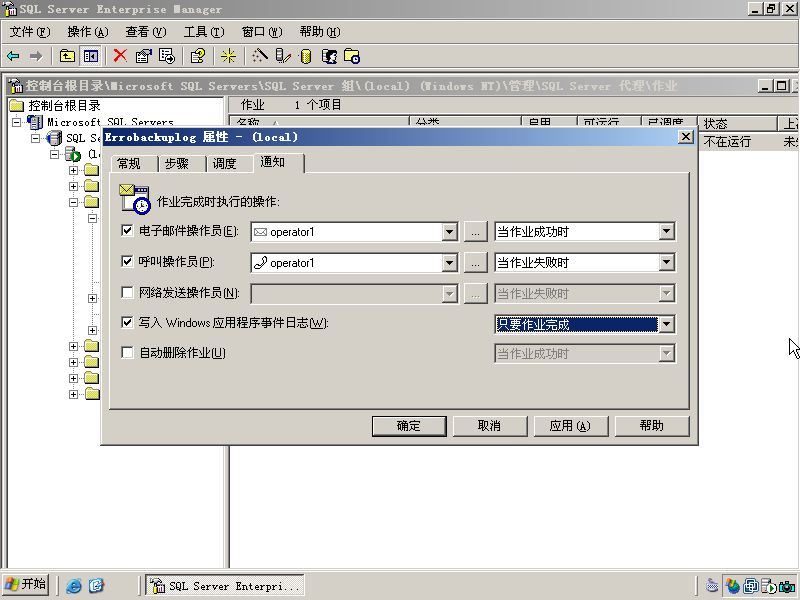Open the 查看(V) menu
Image resolution: width=800 pixels, height=600 pixels.
click(146, 32)
